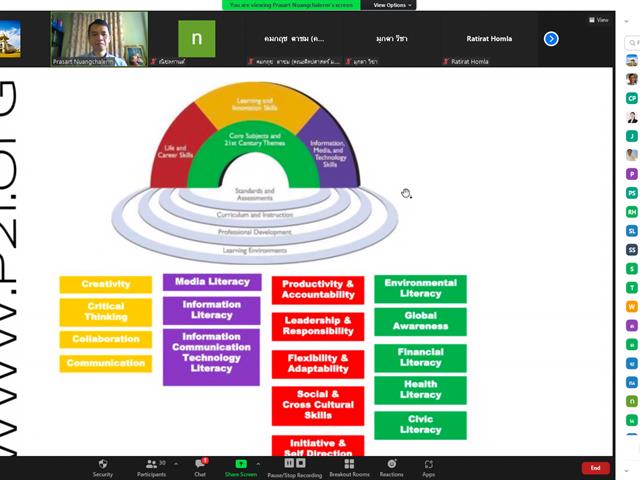Select the dark SS avatar in the participants list
The width and height of the screenshot is (640, 480).
click(x=632, y=250)
